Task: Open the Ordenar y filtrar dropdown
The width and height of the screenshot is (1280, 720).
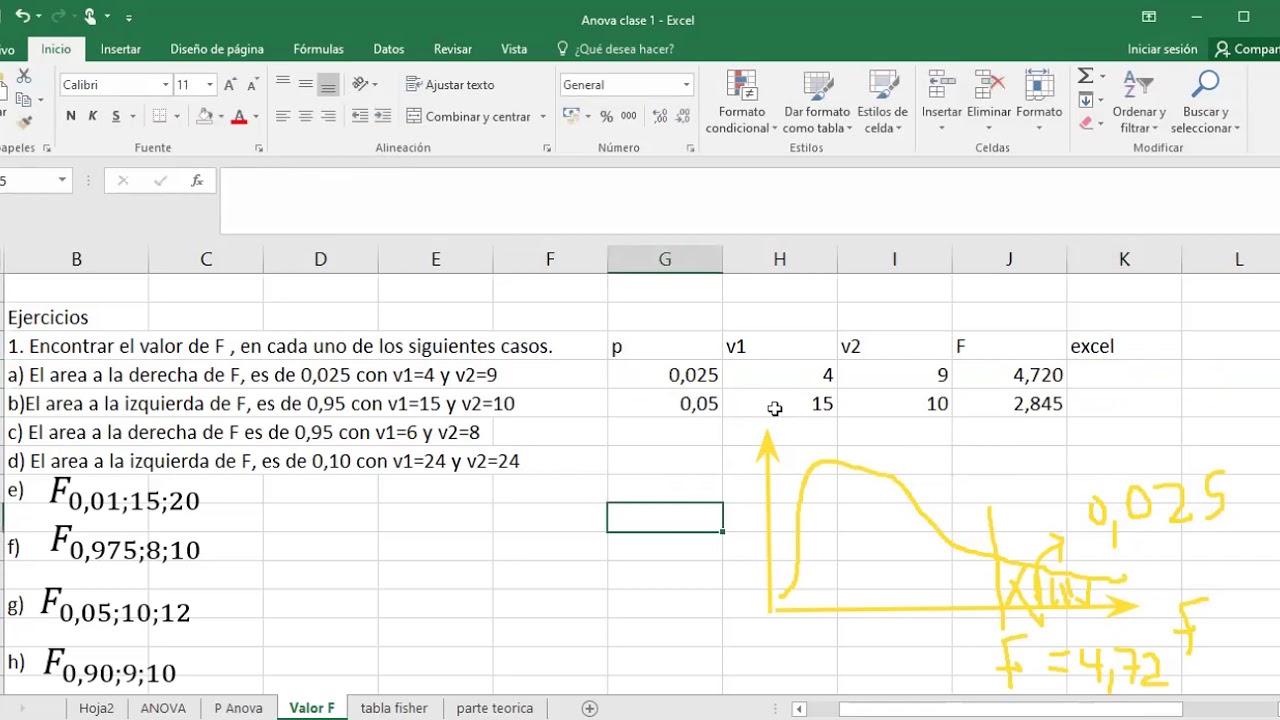Action: click(1139, 100)
